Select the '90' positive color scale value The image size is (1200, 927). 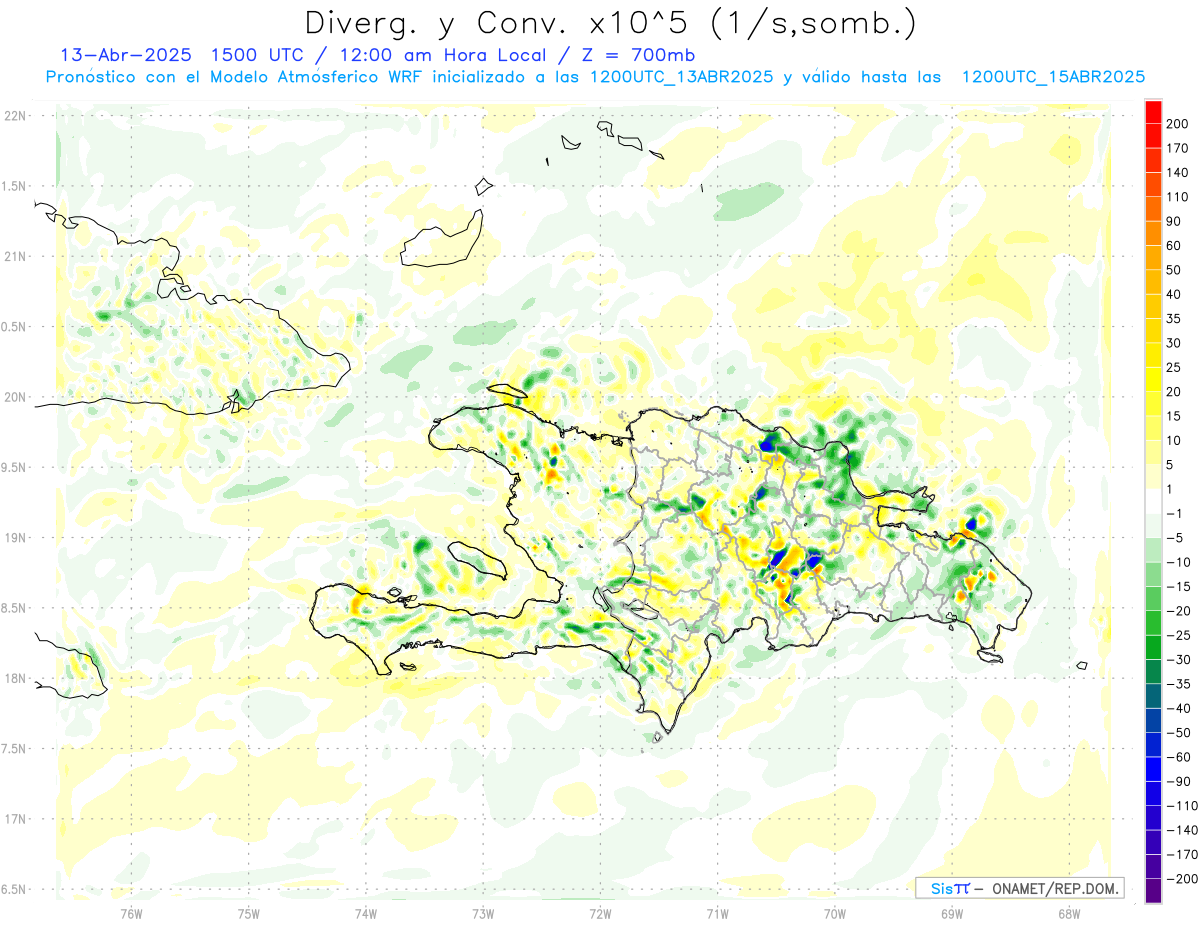click(x=1175, y=221)
